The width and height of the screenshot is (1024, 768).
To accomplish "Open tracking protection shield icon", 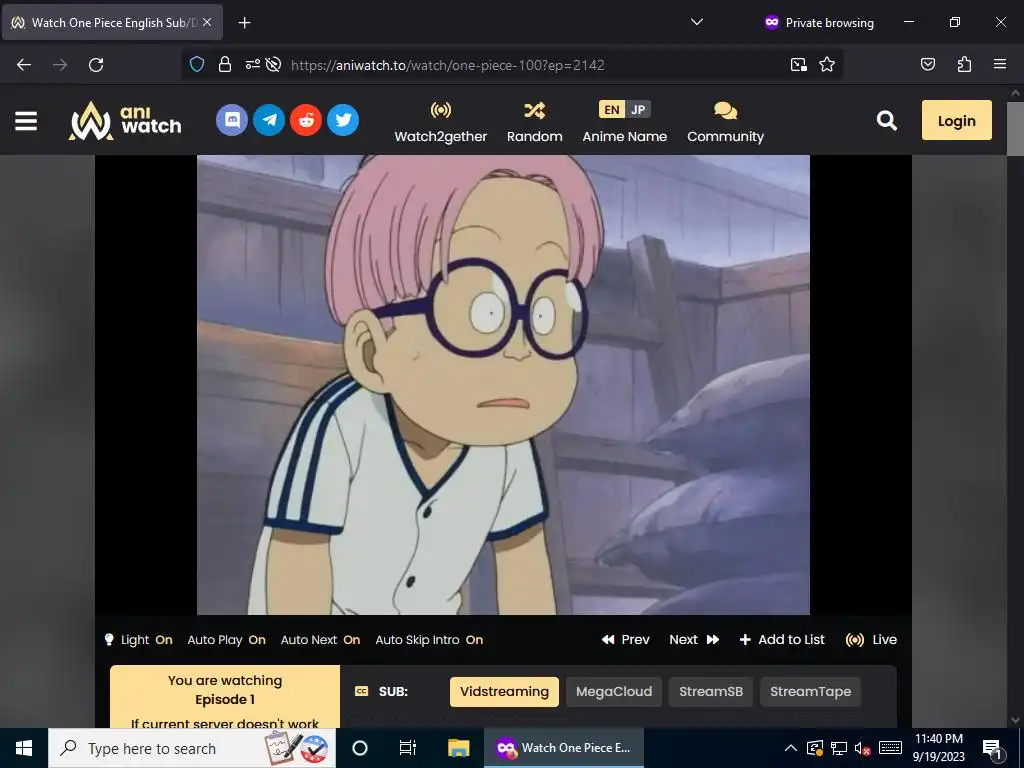I will [197, 65].
